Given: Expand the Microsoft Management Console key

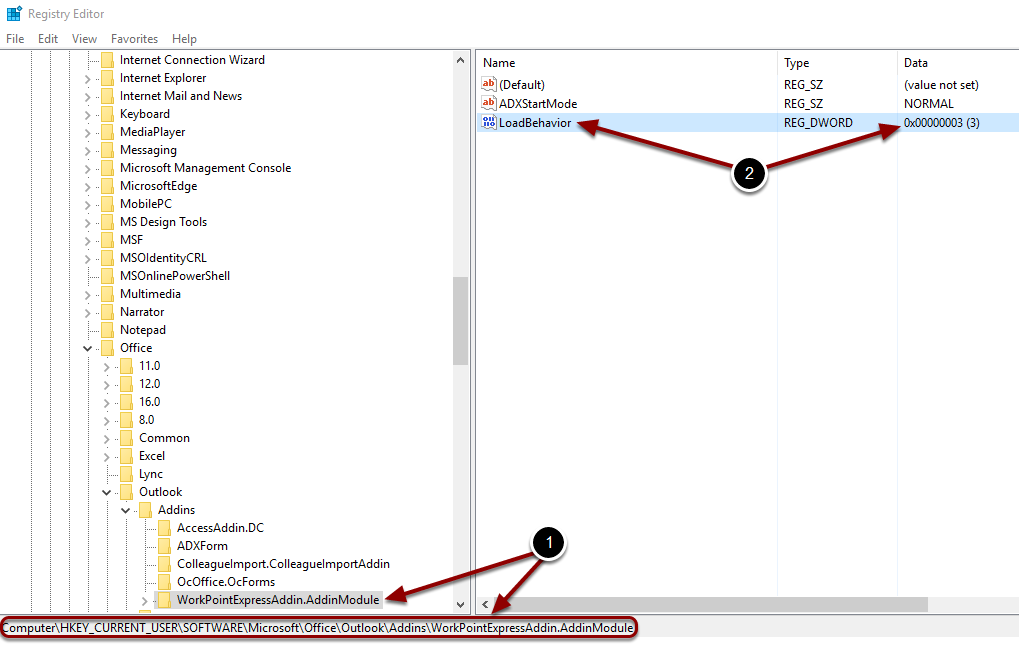Looking at the screenshot, I should [x=88, y=169].
